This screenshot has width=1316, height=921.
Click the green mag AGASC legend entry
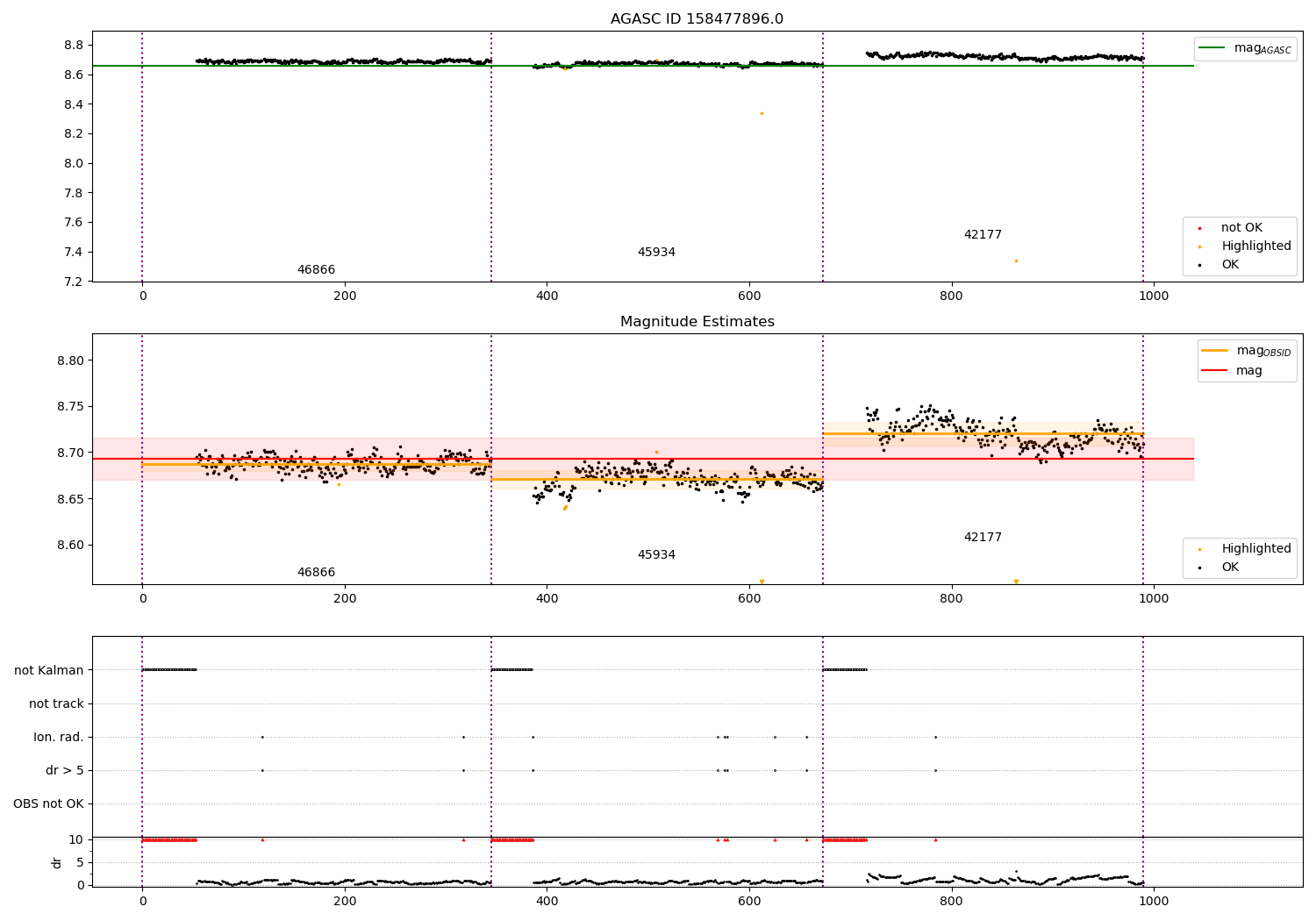[1245, 48]
